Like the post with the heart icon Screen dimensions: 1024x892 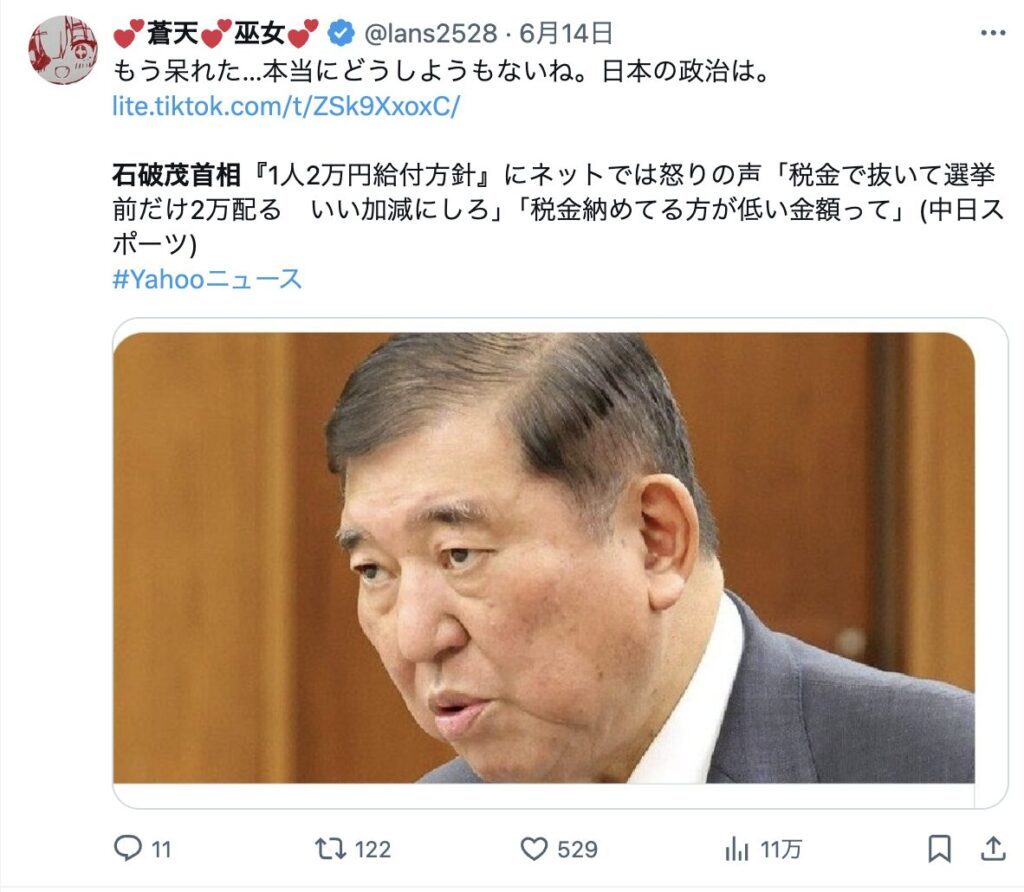click(x=534, y=848)
